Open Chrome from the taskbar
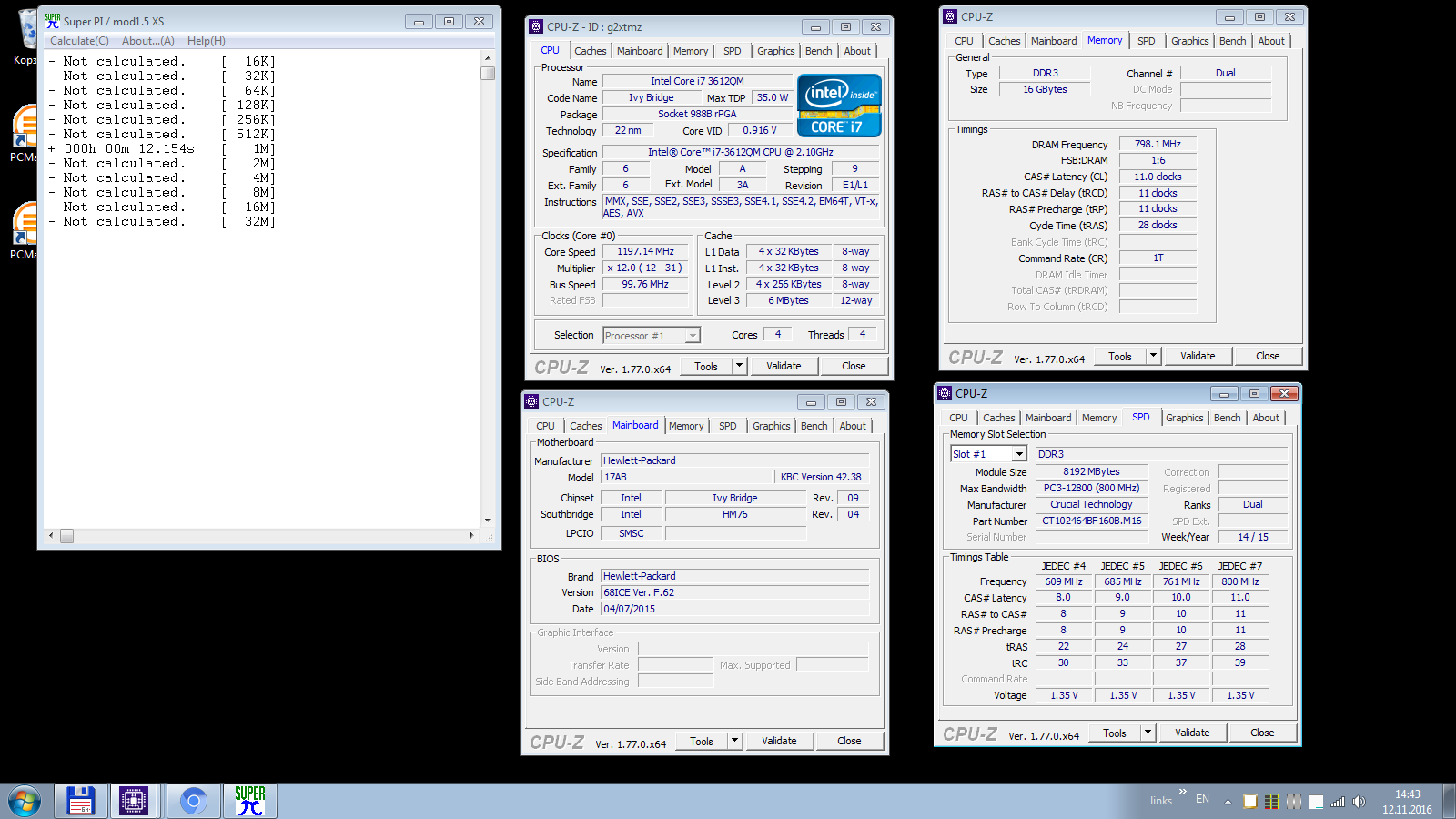 click(x=193, y=801)
